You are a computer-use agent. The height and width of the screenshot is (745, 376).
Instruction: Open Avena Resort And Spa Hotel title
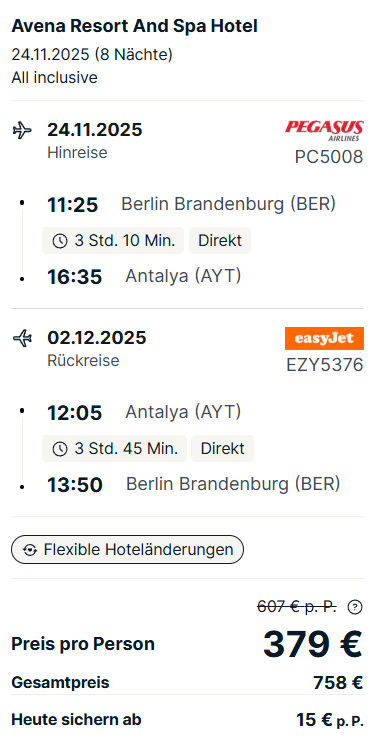click(135, 26)
